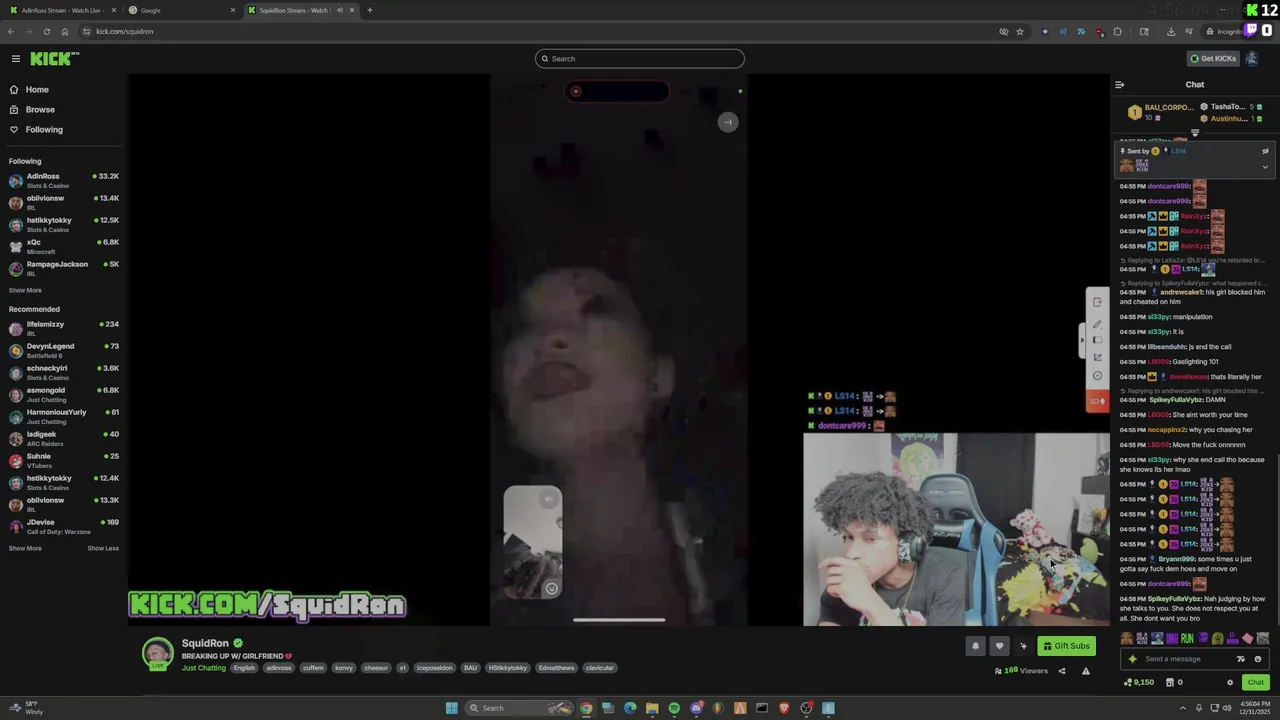The height and width of the screenshot is (720, 1280).
Task: Show More following channels
Action: 25,290
